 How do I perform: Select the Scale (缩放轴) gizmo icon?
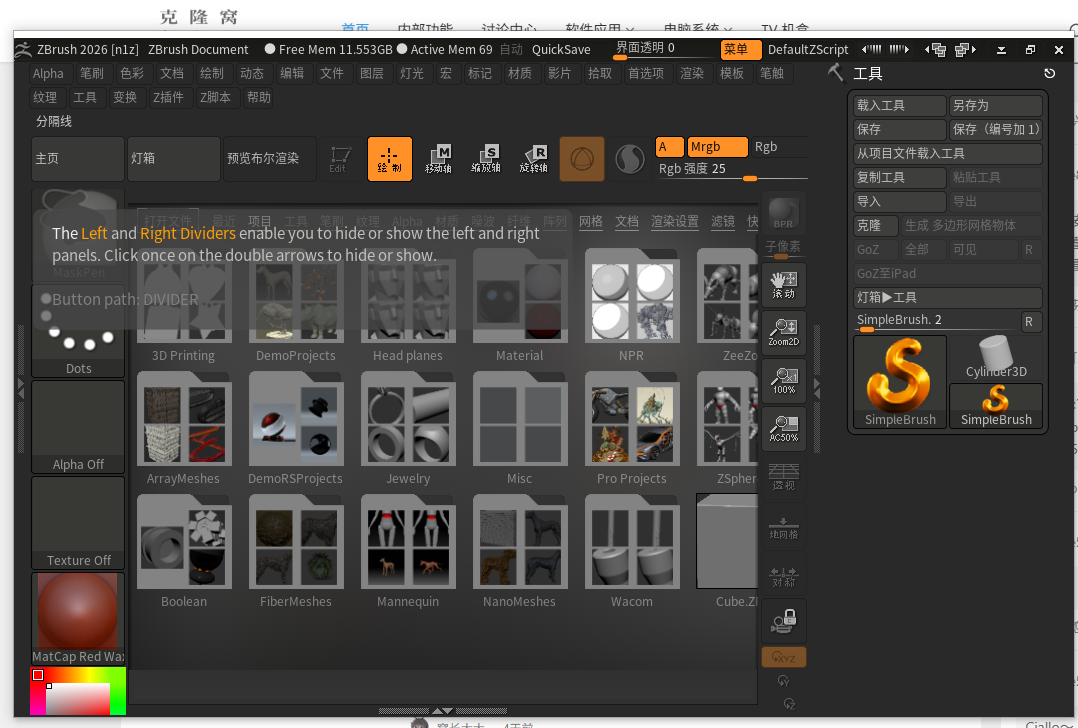[x=486, y=159]
